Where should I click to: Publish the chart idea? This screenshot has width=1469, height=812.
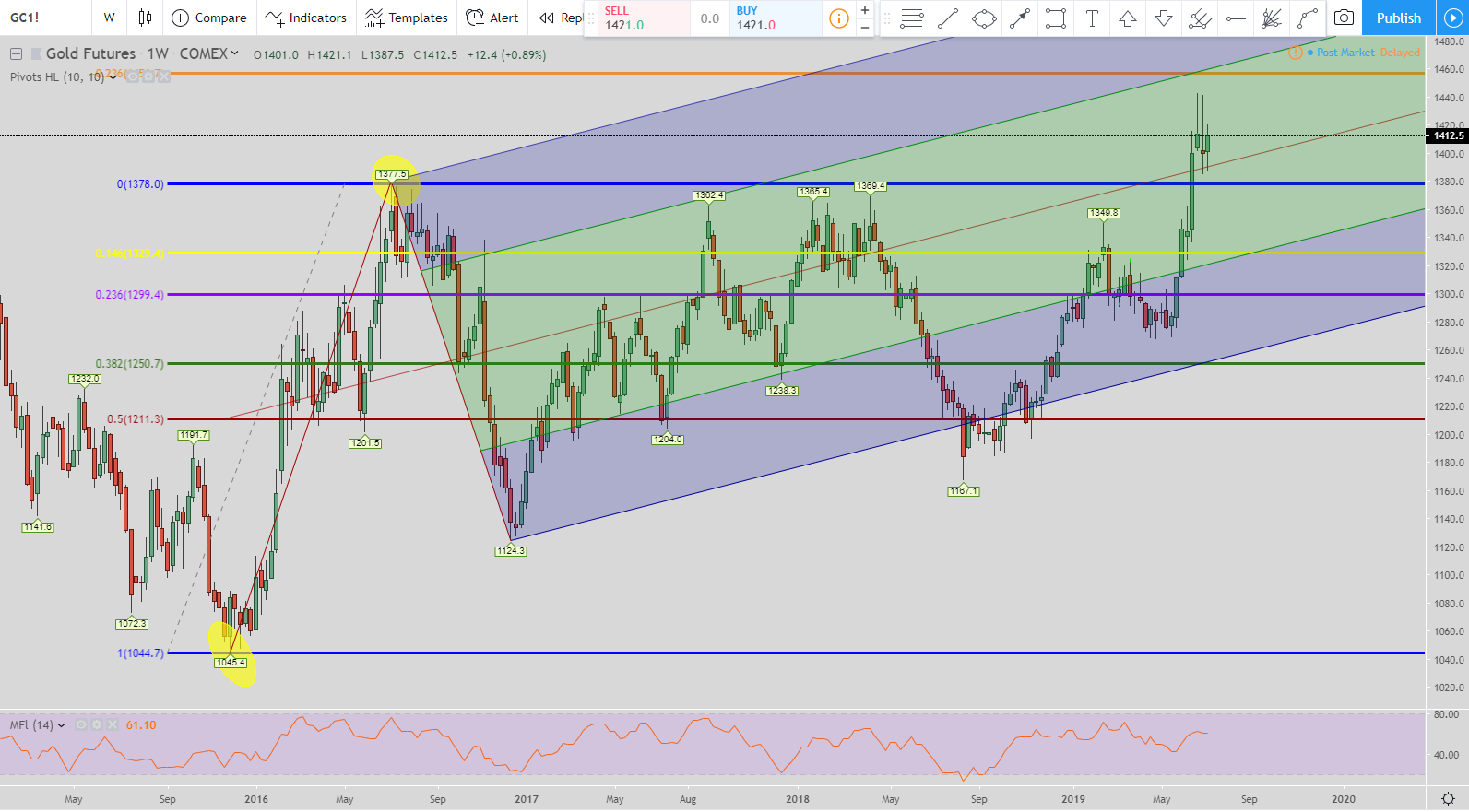click(1398, 18)
